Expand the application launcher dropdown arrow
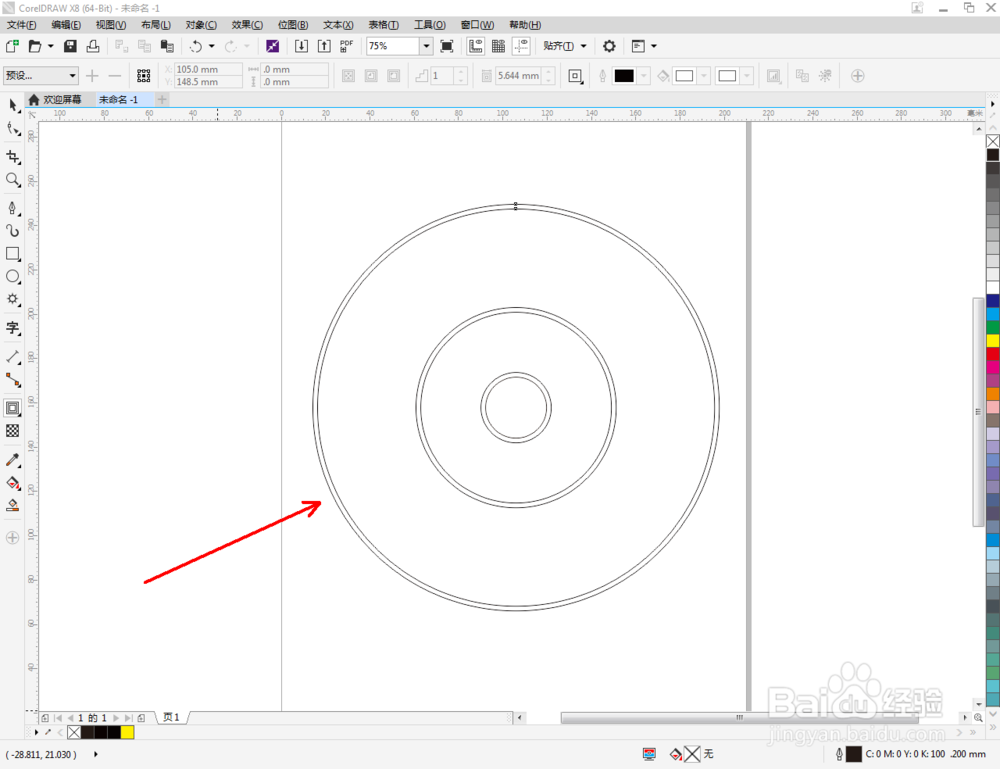This screenshot has height=769, width=1000. (x=654, y=46)
